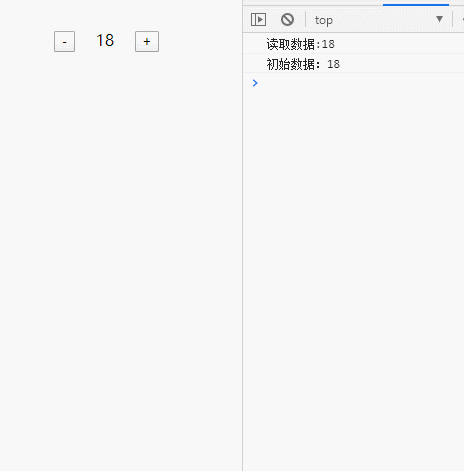This screenshot has width=464, height=471.
Task: Show the console sidebar panel
Action: pyautogui.click(x=258, y=20)
